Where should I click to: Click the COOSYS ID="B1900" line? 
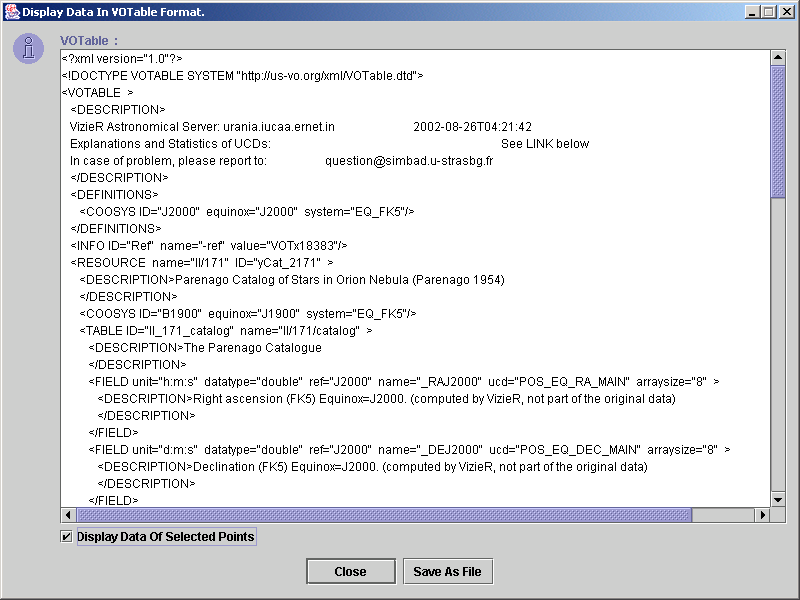click(248, 314)
